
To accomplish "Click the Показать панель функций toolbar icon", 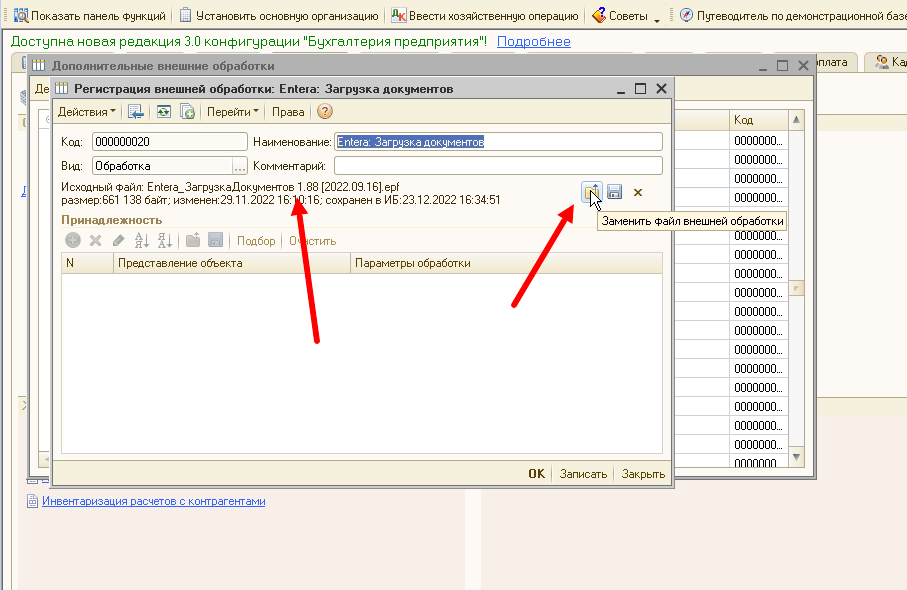I will [x=21, y=16].
